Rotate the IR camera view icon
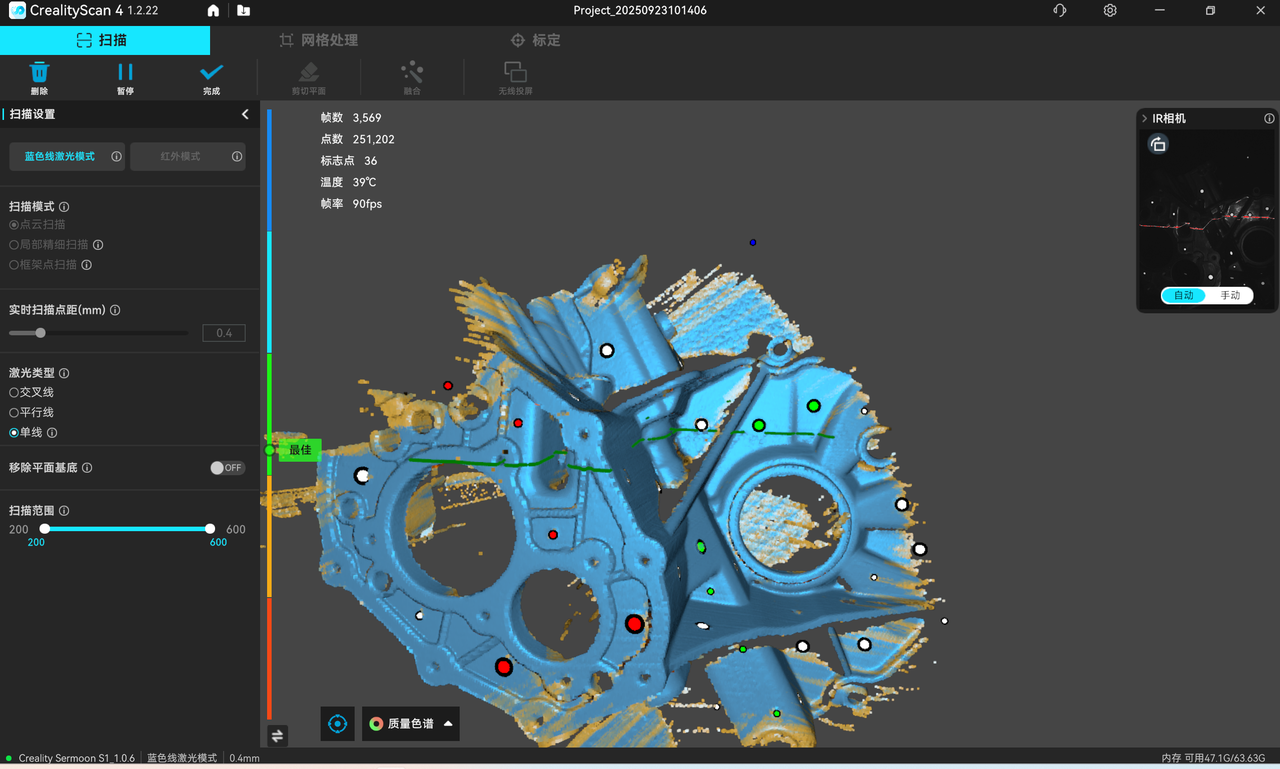The height and width of the screenshot is (769, 1280). click(x=1158, y=144)
